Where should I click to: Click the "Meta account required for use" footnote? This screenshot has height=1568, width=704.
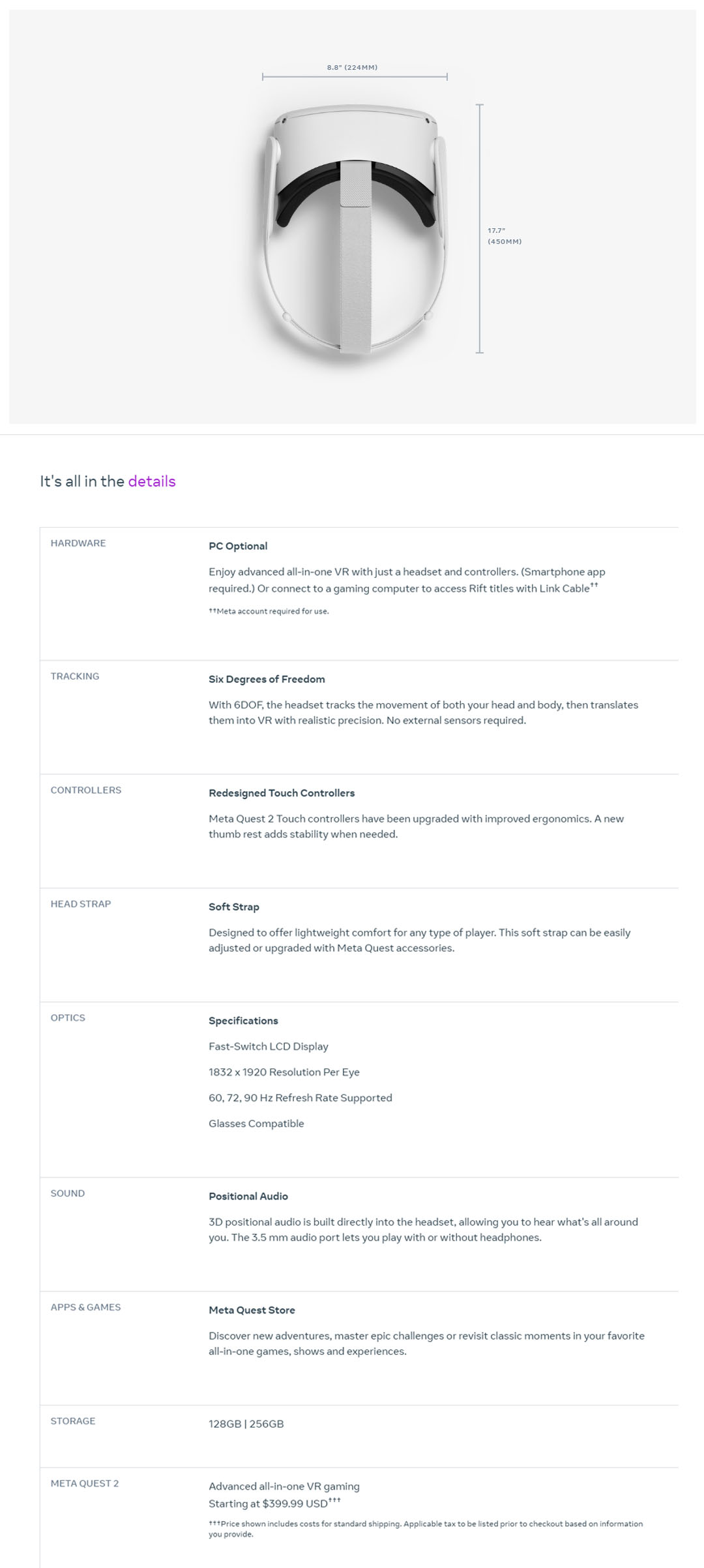[269, 611]
